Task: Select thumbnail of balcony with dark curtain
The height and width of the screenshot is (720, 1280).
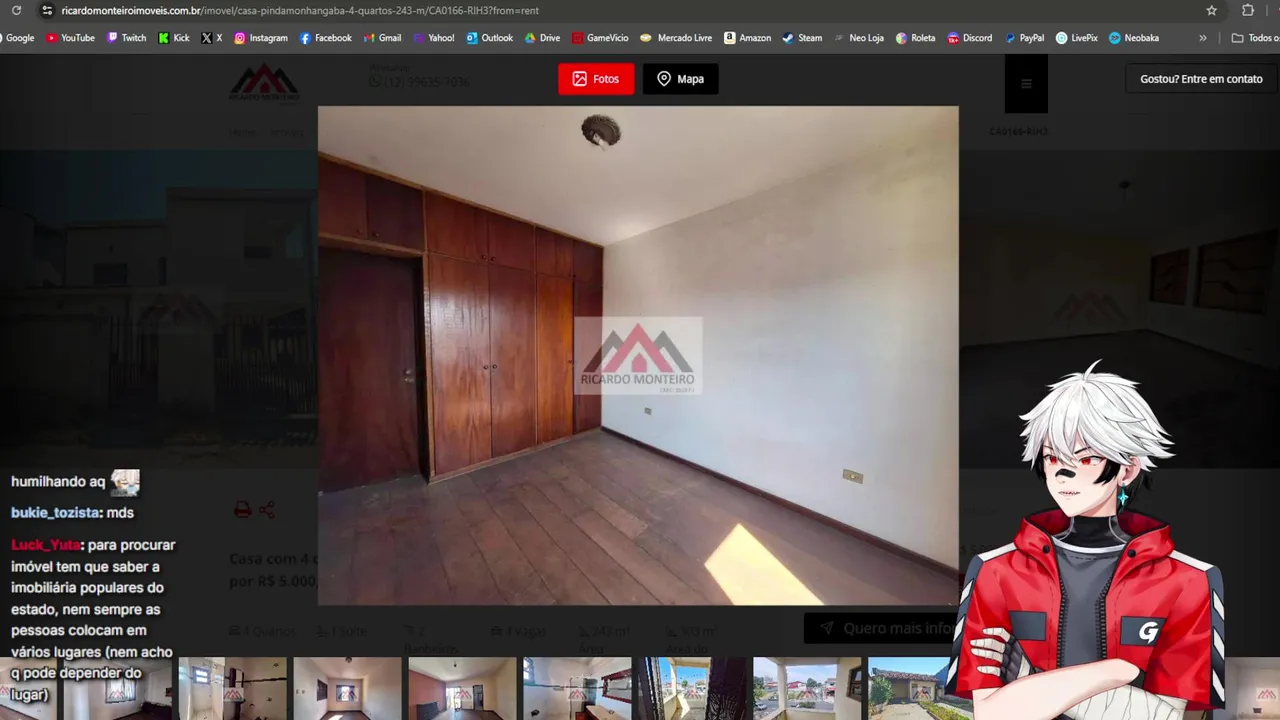Action: point(692,688)
